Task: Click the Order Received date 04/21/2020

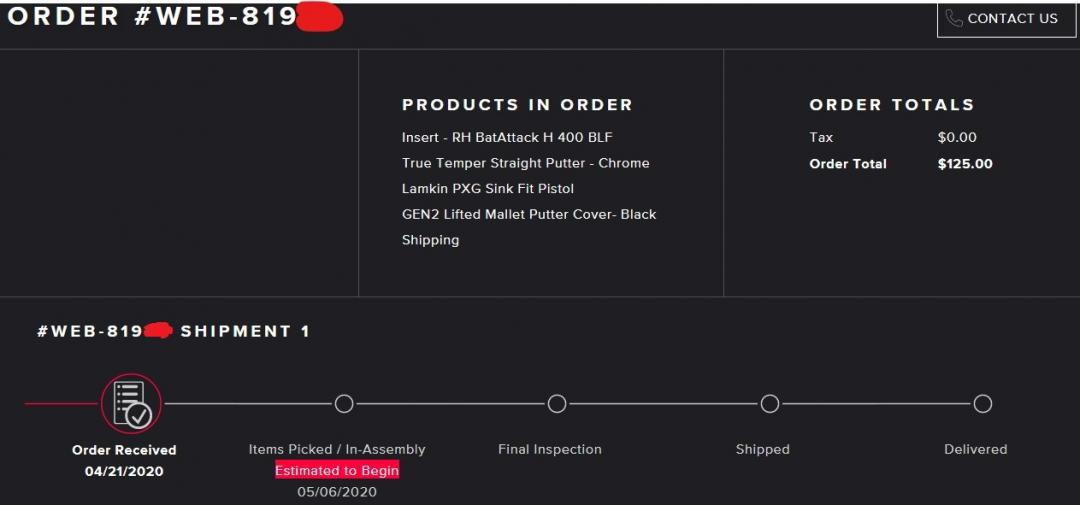Action: (x=124, y=471)
